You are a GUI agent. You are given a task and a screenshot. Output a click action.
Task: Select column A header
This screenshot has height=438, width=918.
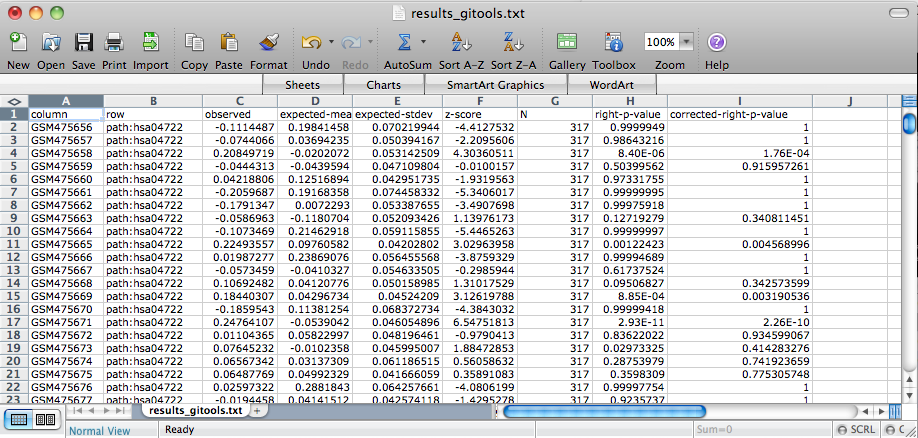point(66,101)
